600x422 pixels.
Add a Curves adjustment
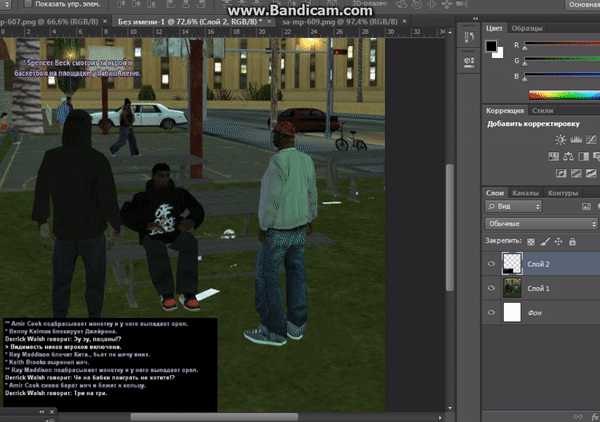tap(591, 140)
